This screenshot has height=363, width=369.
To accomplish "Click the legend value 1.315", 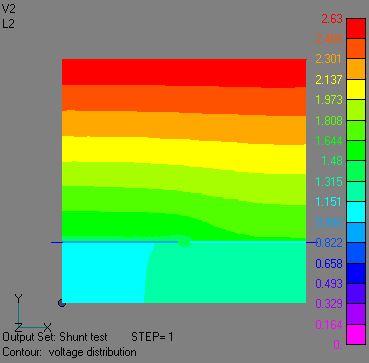I will coord(329,182).
